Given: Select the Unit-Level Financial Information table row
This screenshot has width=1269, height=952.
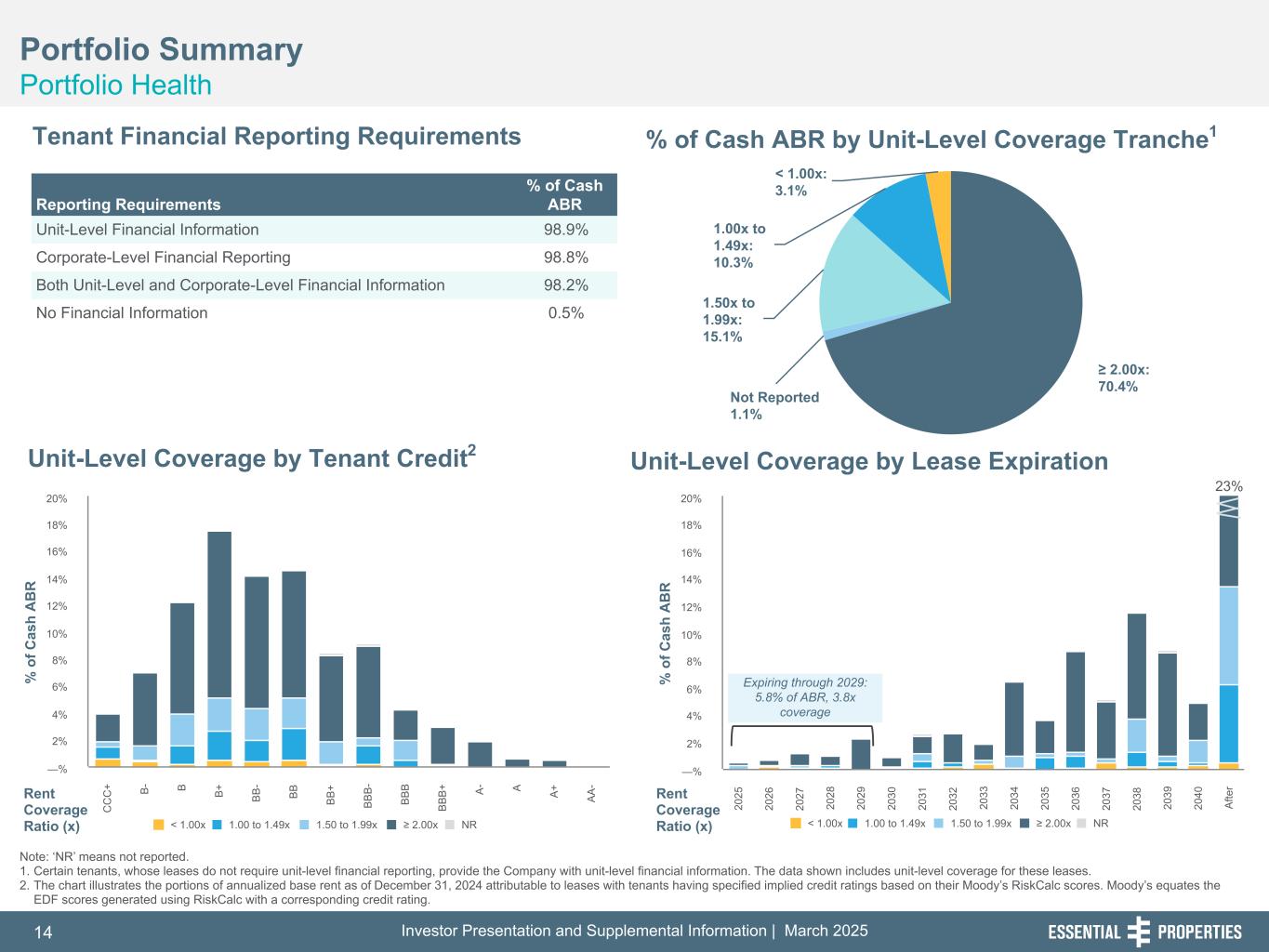Looking at the screenshot, I should pyautogui.click(x=324, y=230).
